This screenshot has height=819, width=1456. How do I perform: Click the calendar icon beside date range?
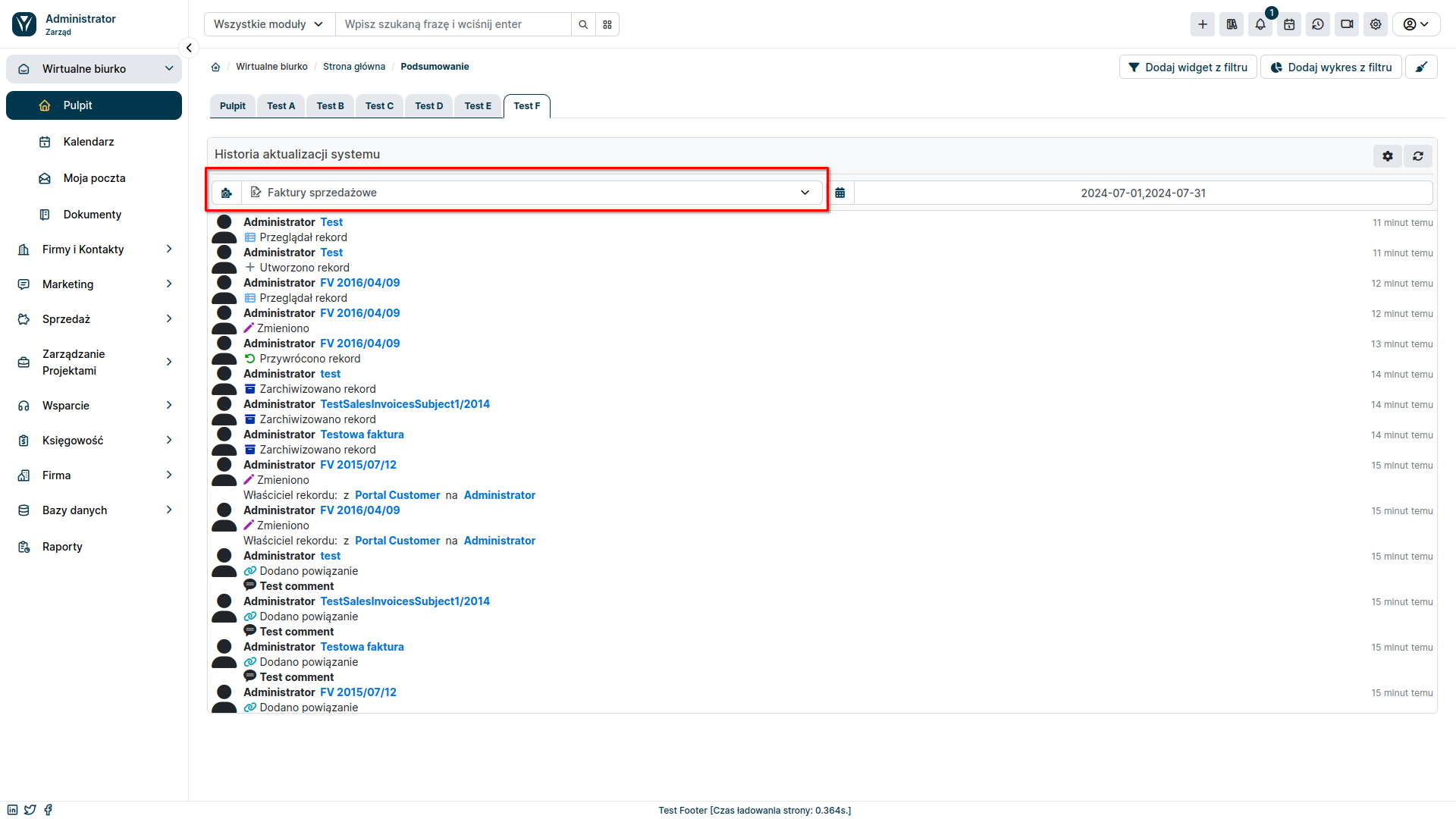pos(840,193)
